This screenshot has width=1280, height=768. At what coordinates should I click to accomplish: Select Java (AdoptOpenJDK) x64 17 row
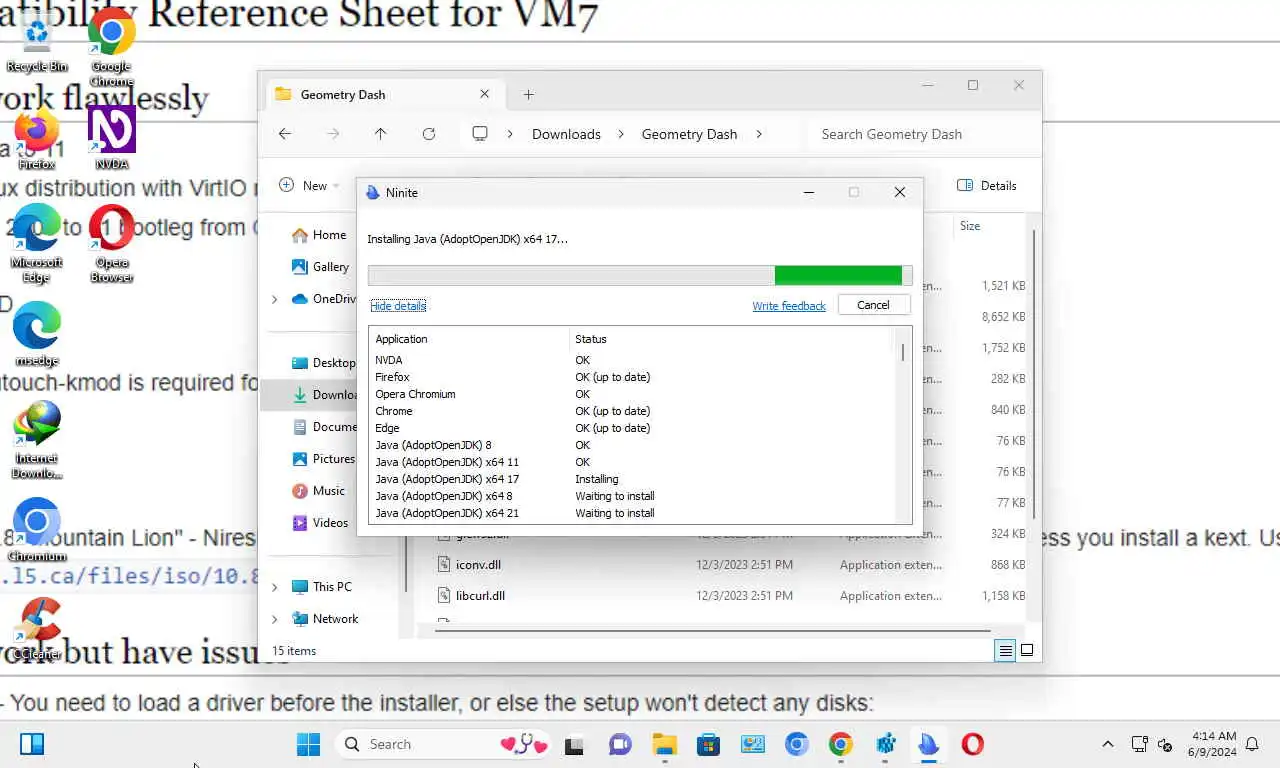[x=632, y=479]
